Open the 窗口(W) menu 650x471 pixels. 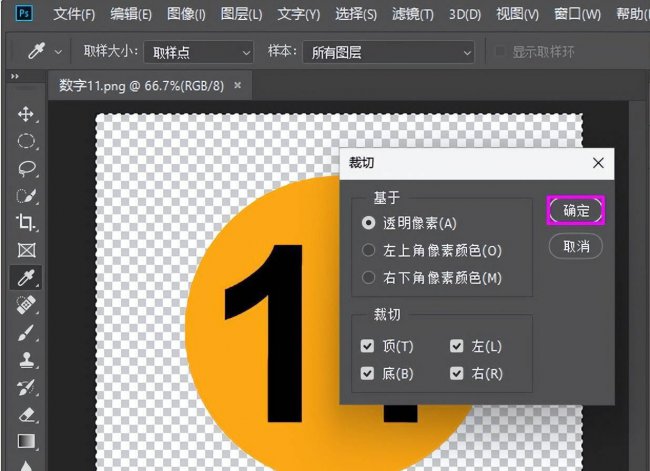point(577,15)
